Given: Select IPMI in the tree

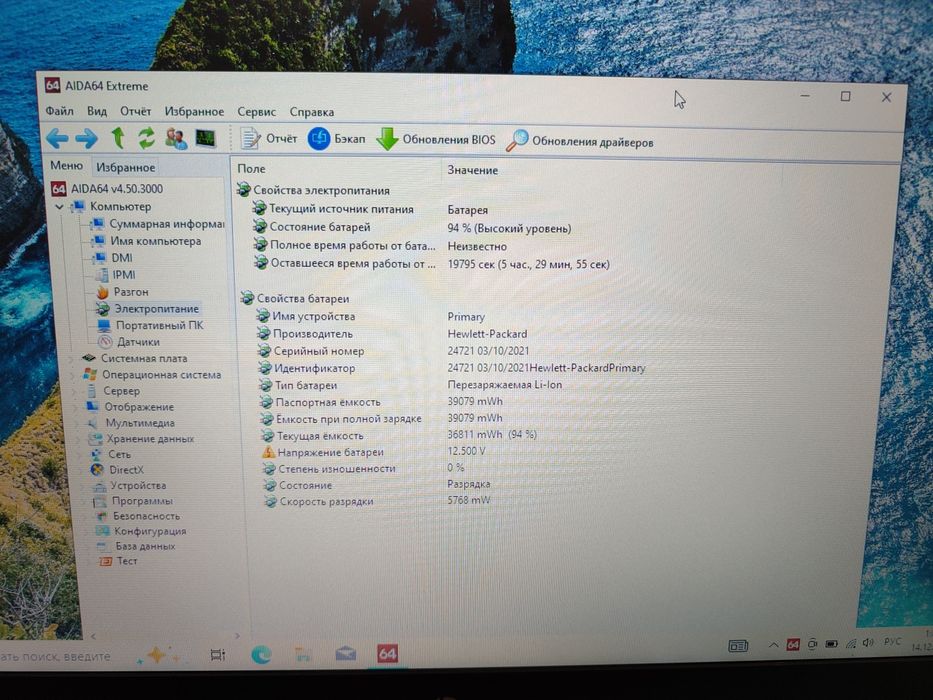Looking at the screenshot, I should tap(115, 275).
